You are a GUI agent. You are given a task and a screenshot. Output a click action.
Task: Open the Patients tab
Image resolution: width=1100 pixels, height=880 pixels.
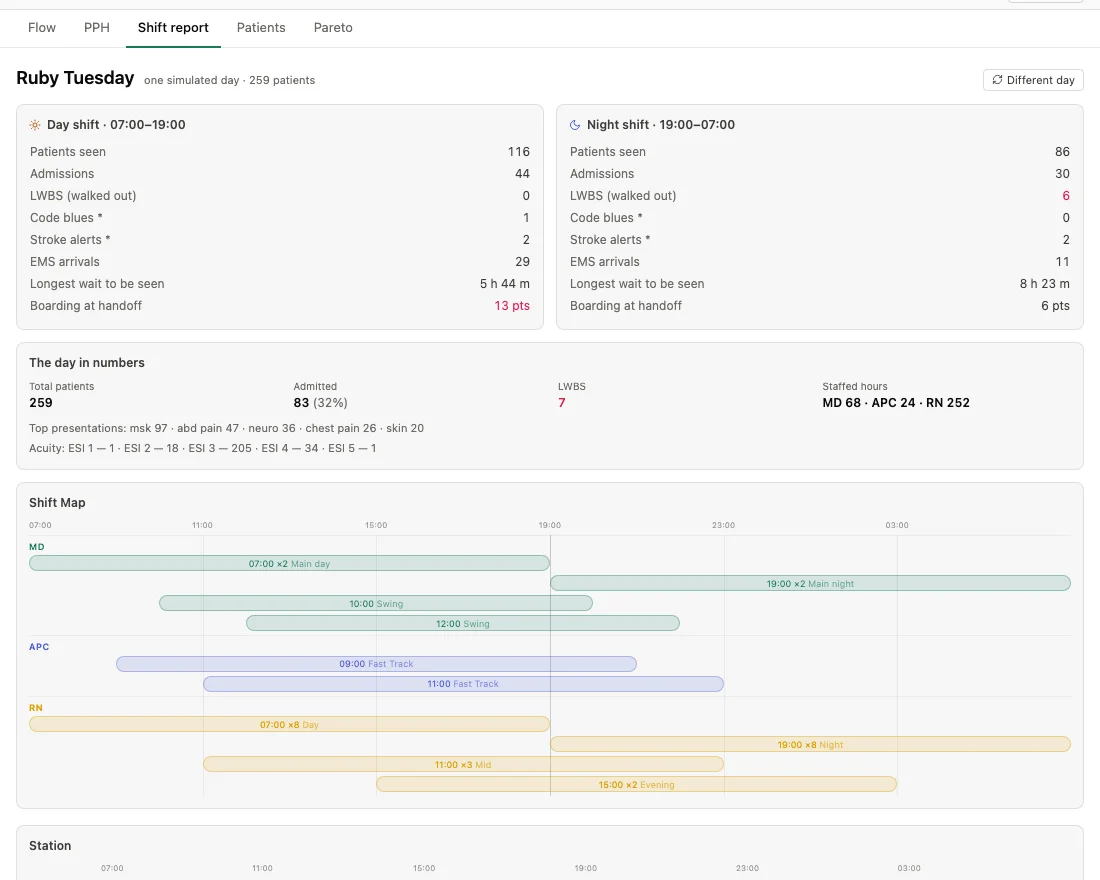click(x=261, y=27)
